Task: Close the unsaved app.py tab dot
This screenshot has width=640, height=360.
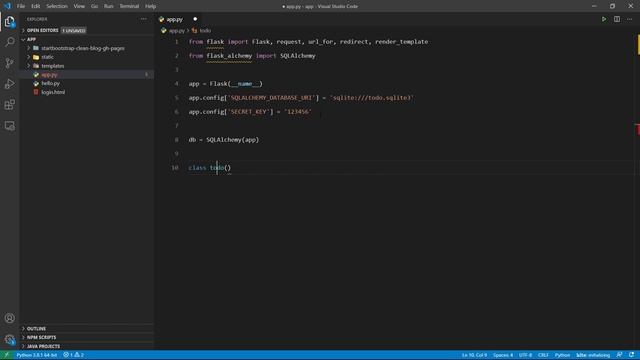Action: (195, 19)
